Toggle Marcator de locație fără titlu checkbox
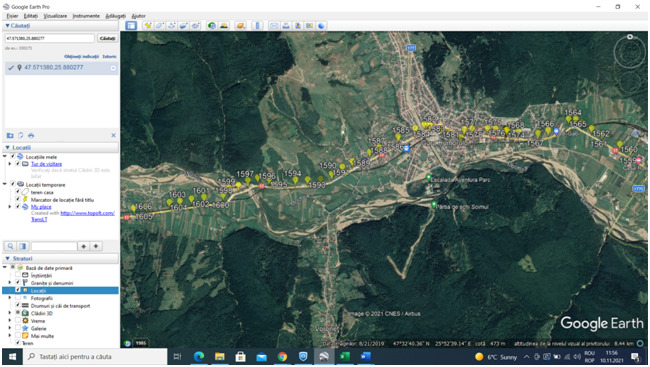Screen dimensions: 650x367 [x=18, y=199]
